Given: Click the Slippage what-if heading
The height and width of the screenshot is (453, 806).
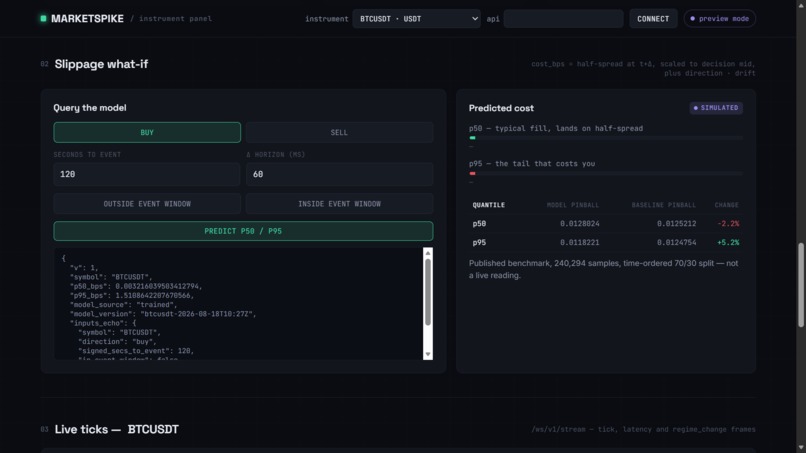Looking at the screenshot, I should tap(101, 64).
